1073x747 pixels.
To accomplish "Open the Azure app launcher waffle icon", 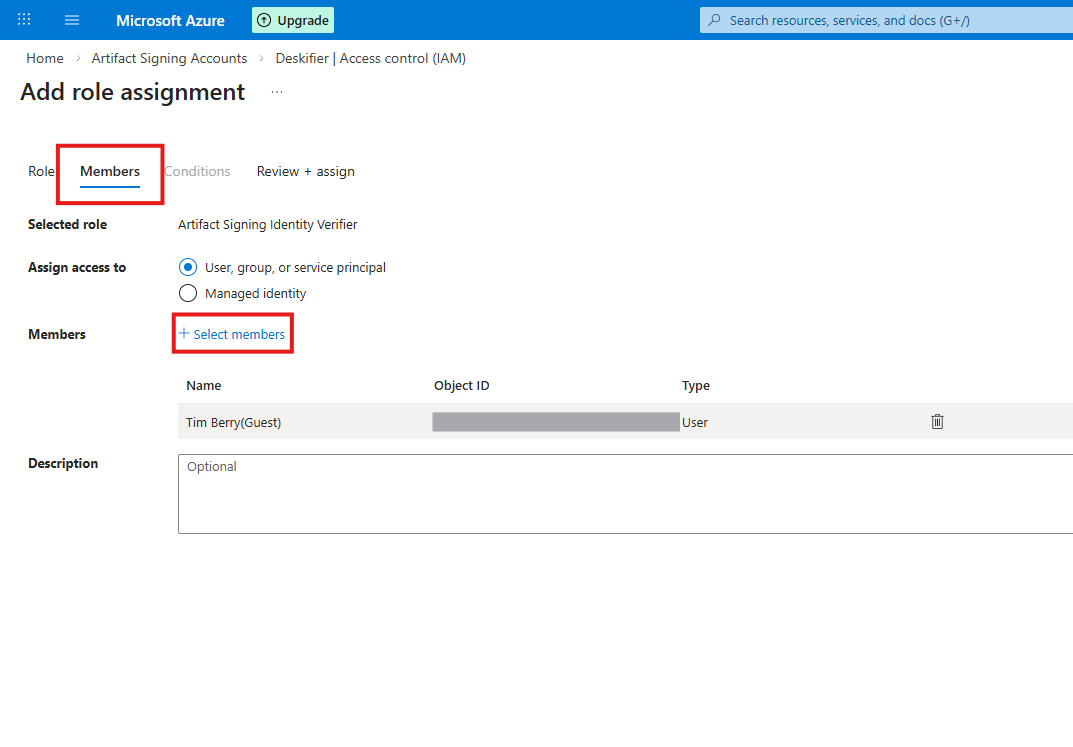I will pos(24,20).
